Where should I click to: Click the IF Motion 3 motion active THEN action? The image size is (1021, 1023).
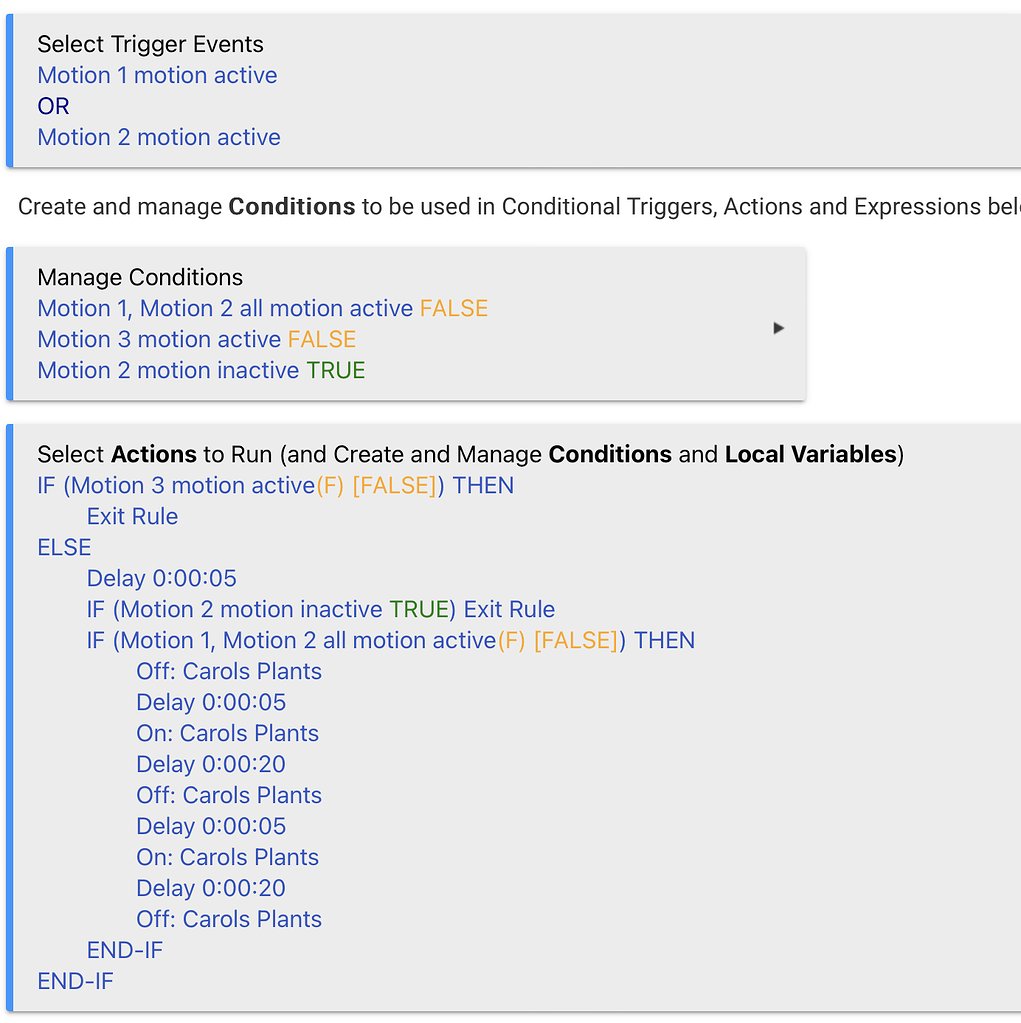[x=275, y=485]
